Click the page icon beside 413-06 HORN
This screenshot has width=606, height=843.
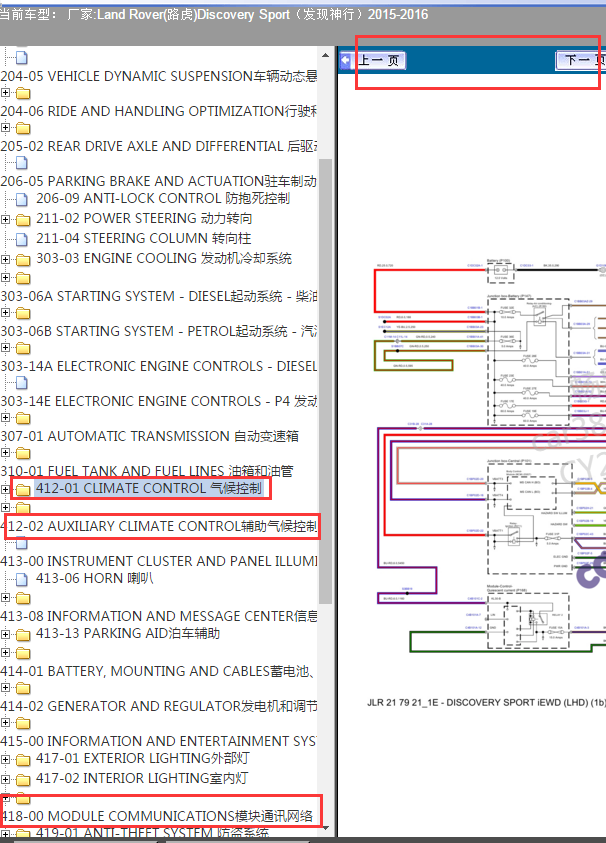(x=22, y=580)
